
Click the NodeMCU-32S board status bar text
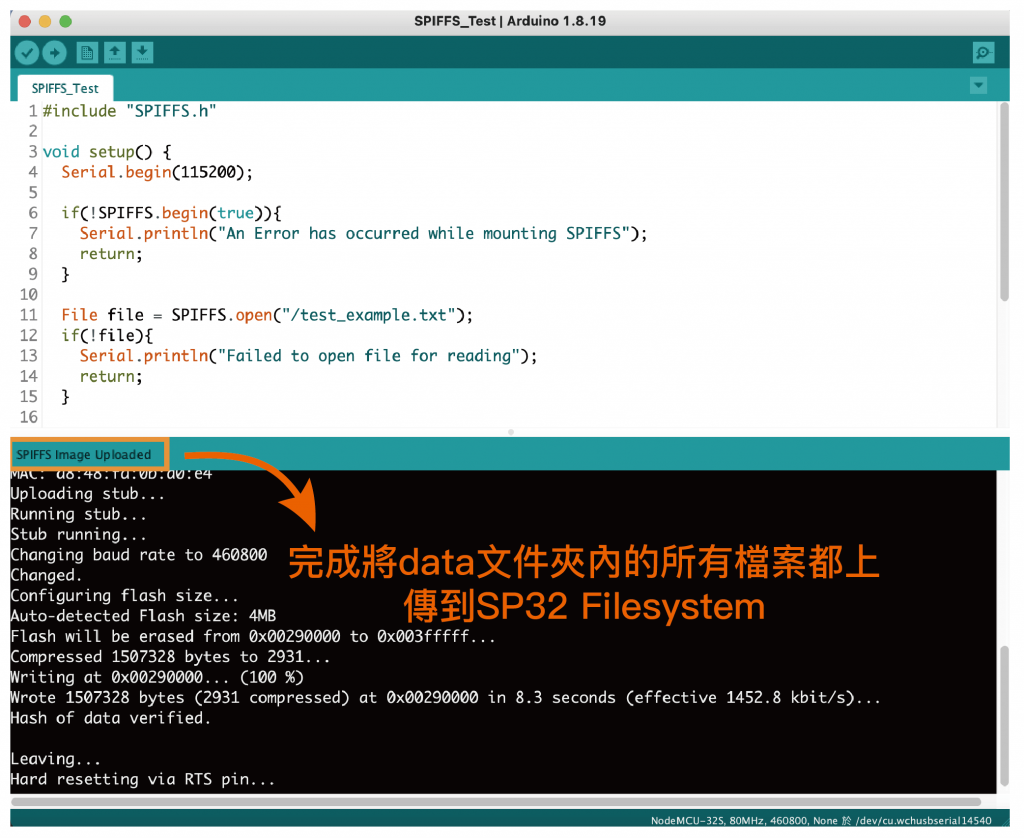[x=821, y=820]
